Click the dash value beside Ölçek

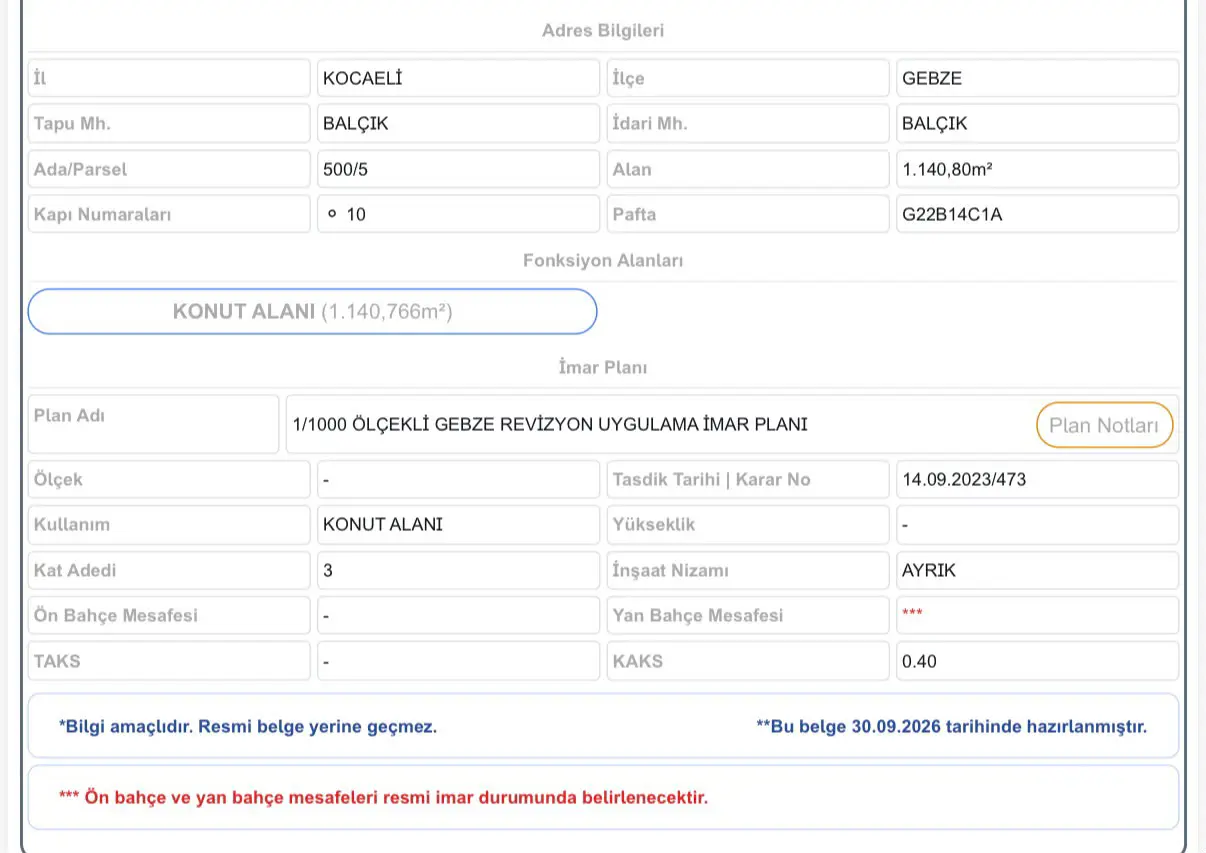[x=326, y=480]
